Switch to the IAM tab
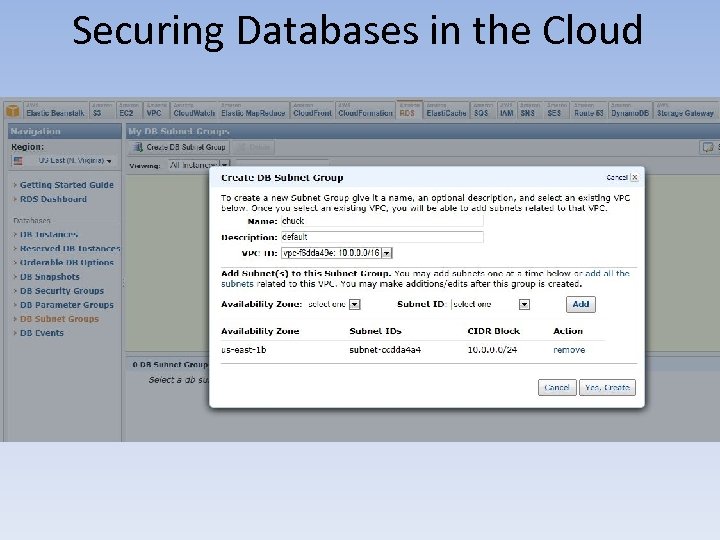720x540 pixels. coord(506,110)
